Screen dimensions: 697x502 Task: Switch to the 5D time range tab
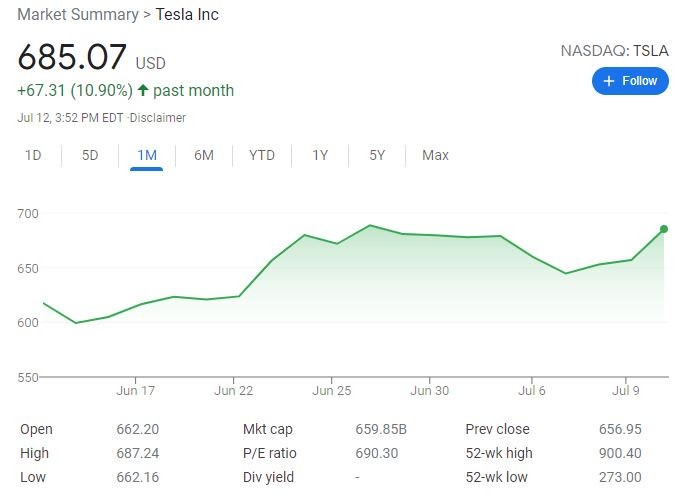[90, 155]
